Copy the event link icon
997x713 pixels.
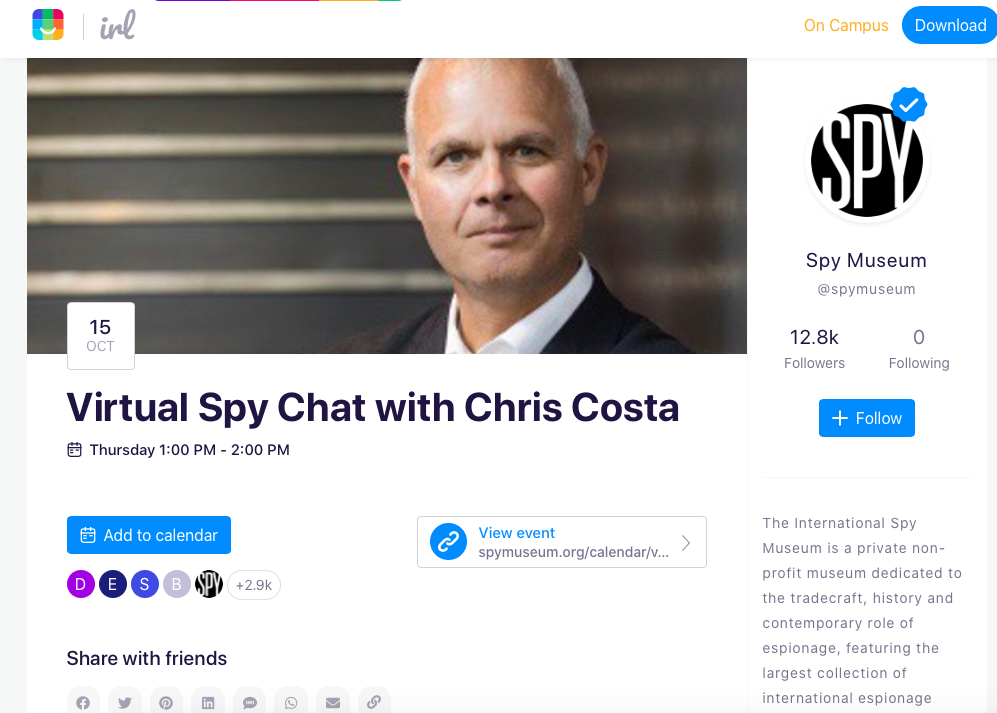tap(374, 702)
